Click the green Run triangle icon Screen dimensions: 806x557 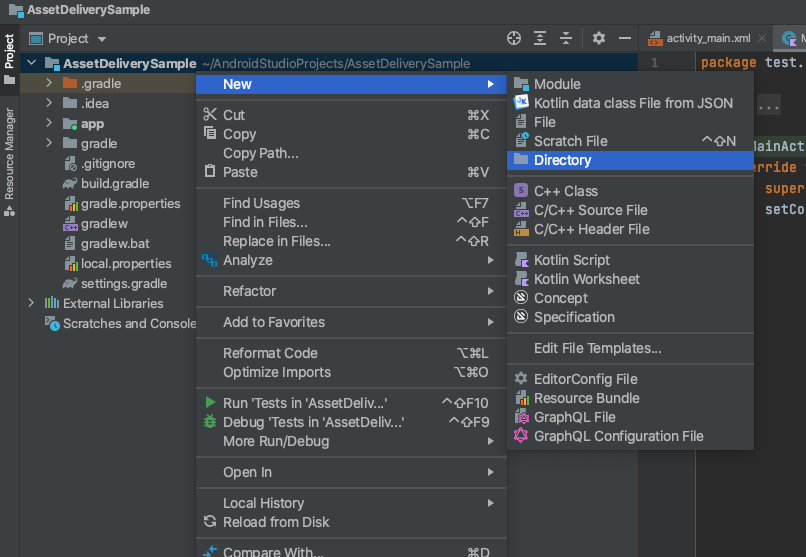tap(210, 402)
